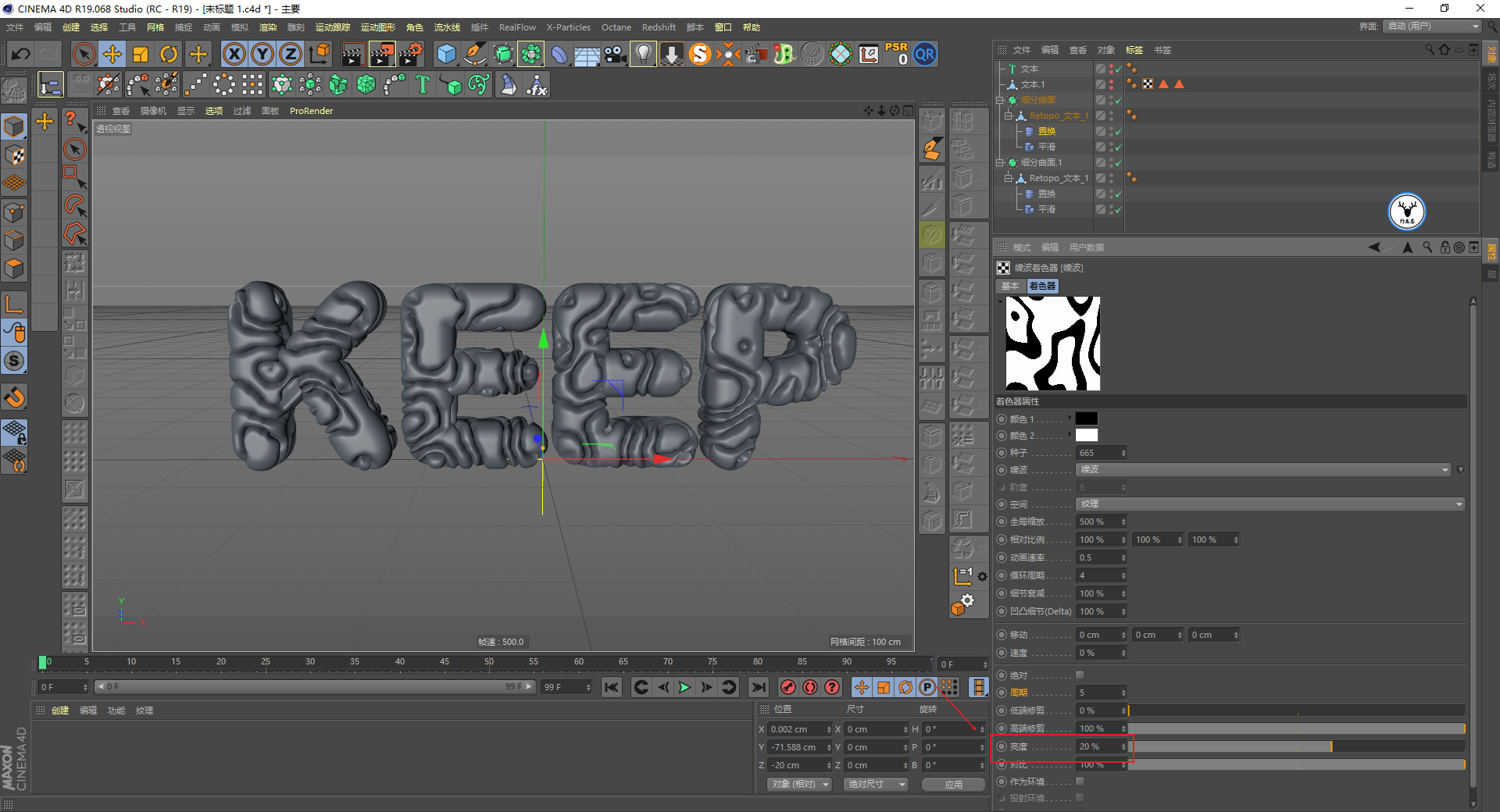This screenshot has width=1500, height=812.
Task: Select the Rotate tool in the top toolbar
Action: click(x=169, y=55)
